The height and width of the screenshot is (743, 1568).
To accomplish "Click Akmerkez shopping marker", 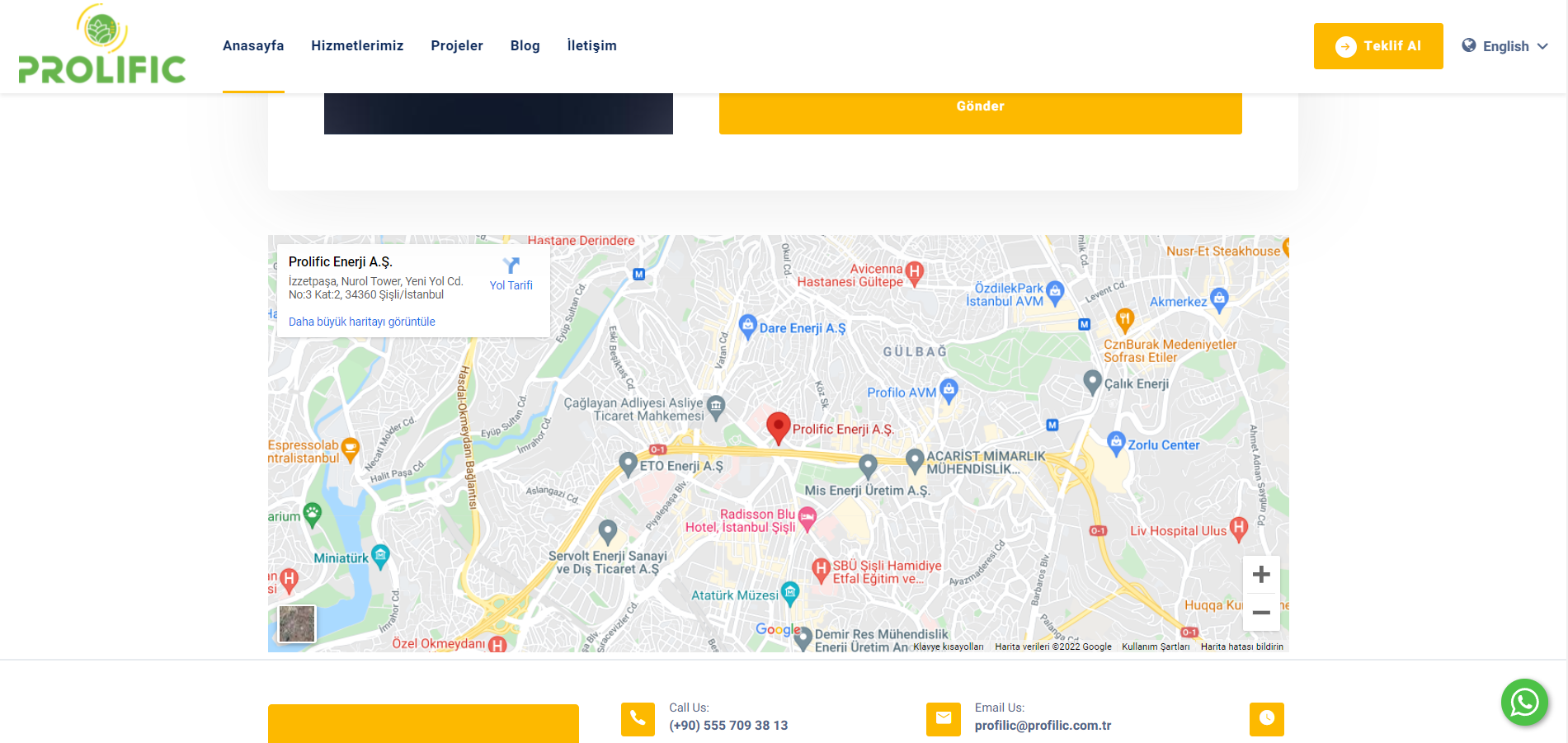I will (x=1220, y=300).
